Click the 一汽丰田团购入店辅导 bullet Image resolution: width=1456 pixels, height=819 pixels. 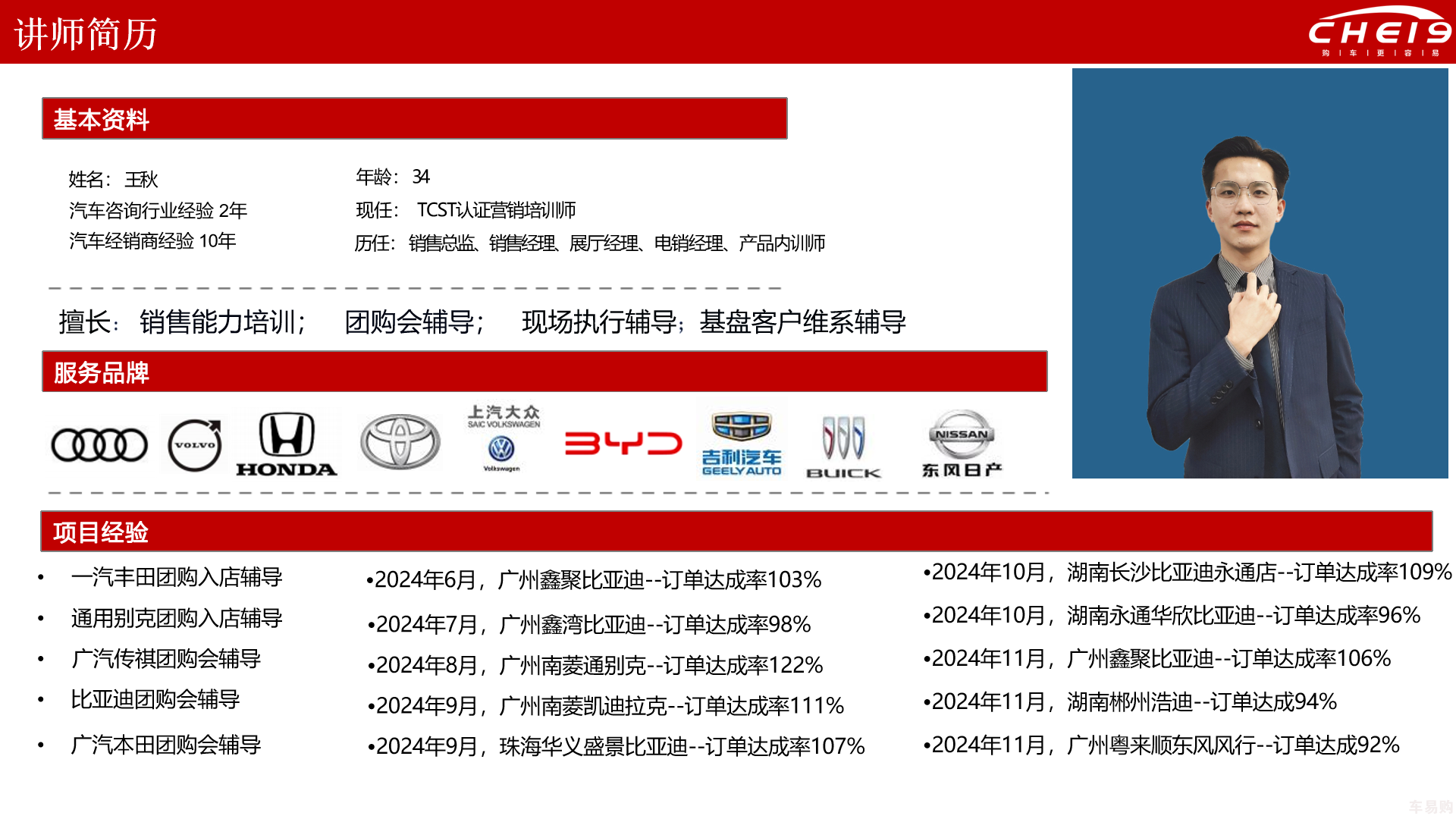177,577
